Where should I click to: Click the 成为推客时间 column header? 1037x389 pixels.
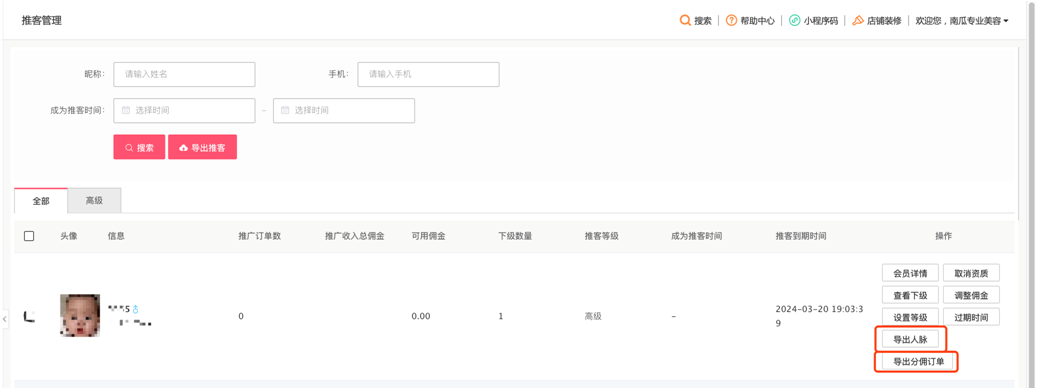click(696, 236)
